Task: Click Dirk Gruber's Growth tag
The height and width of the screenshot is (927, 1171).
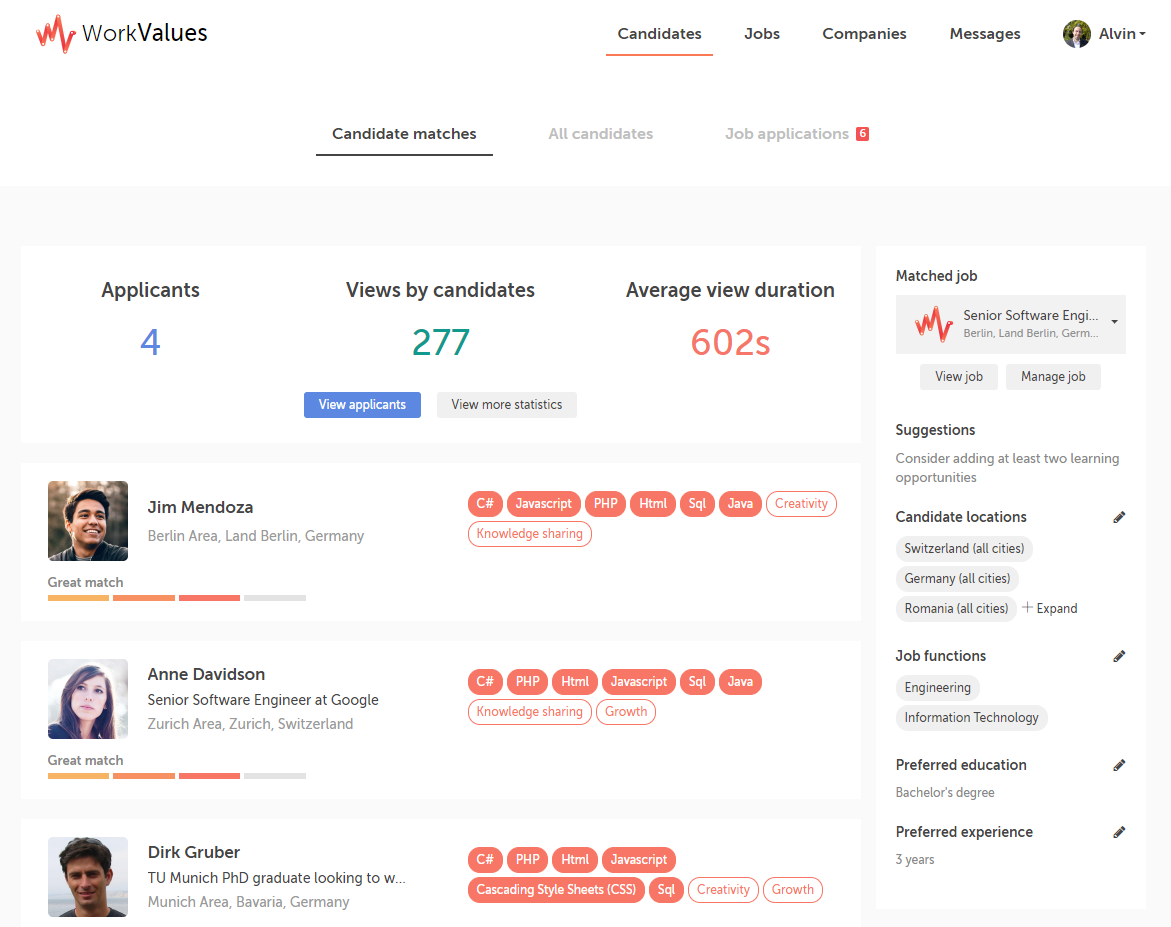Action: pyautogui.click(x=792, y=889)
